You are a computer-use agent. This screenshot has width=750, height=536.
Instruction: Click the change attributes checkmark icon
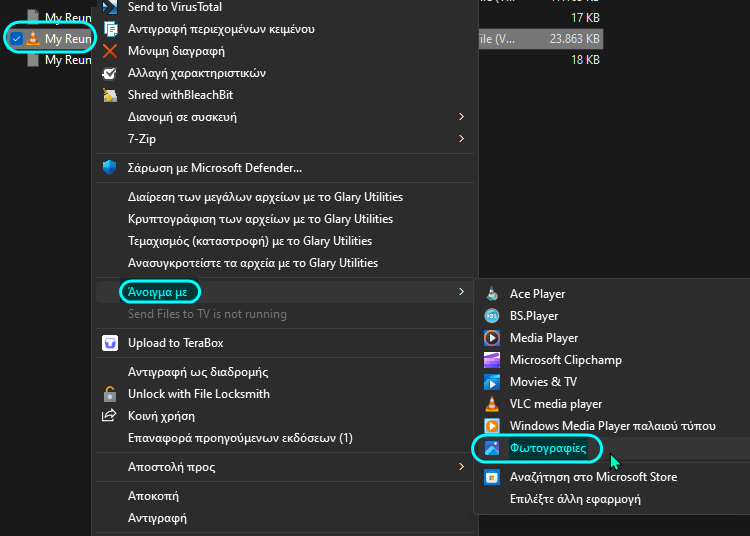coord(110,73)
